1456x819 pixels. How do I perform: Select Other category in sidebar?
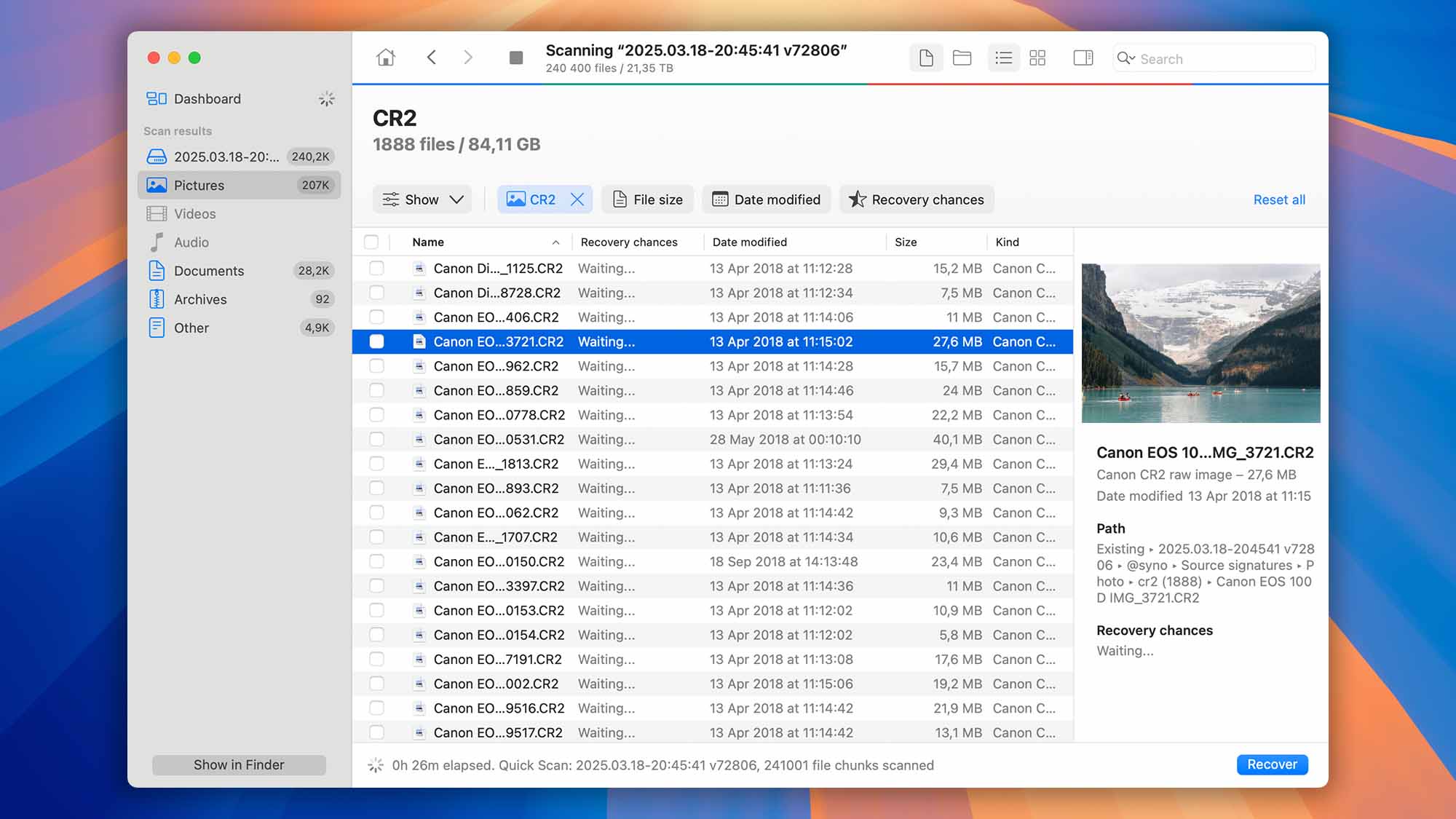(x=239, y=328)
